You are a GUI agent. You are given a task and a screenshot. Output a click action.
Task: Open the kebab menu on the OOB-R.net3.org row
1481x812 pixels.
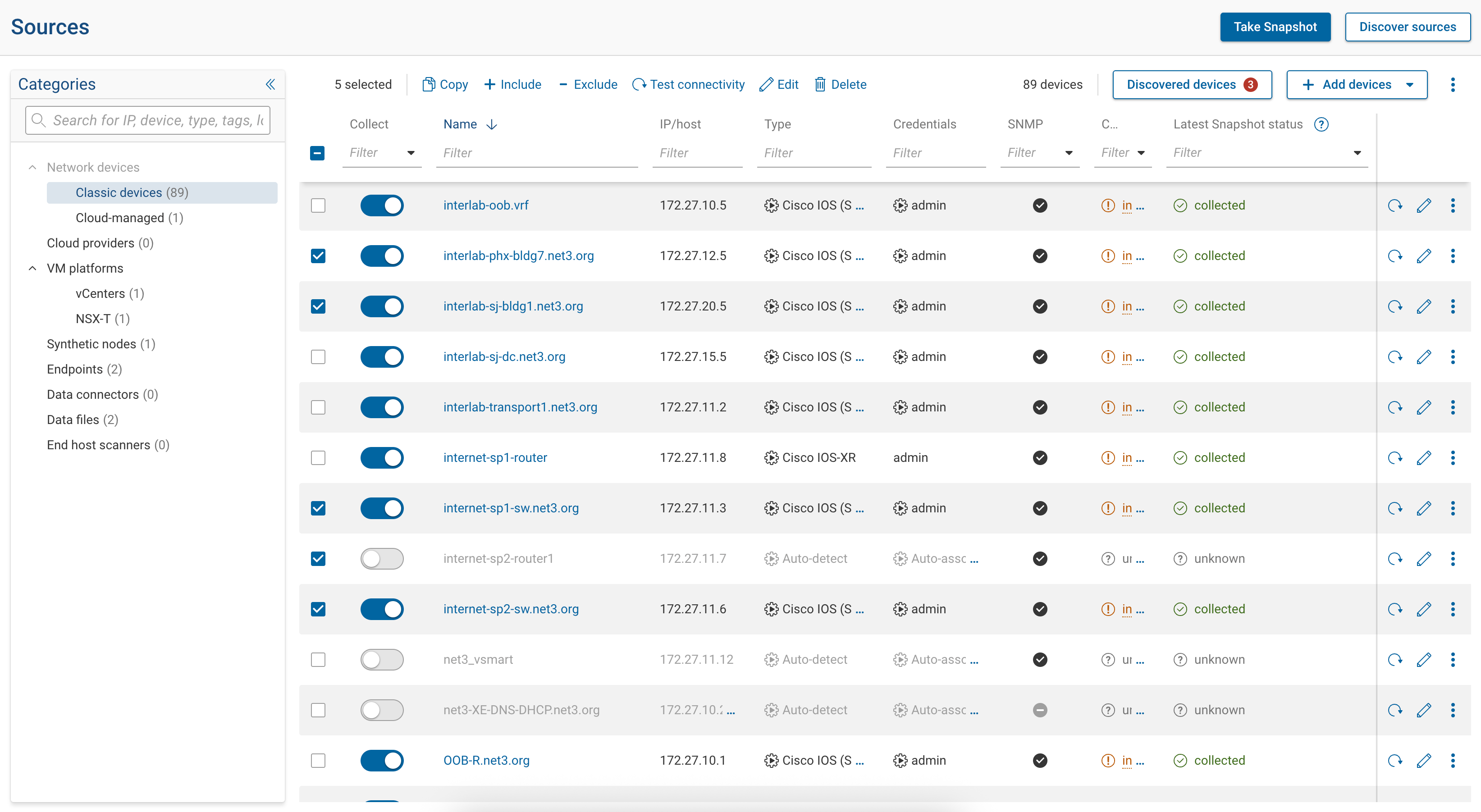(1453, 760)
